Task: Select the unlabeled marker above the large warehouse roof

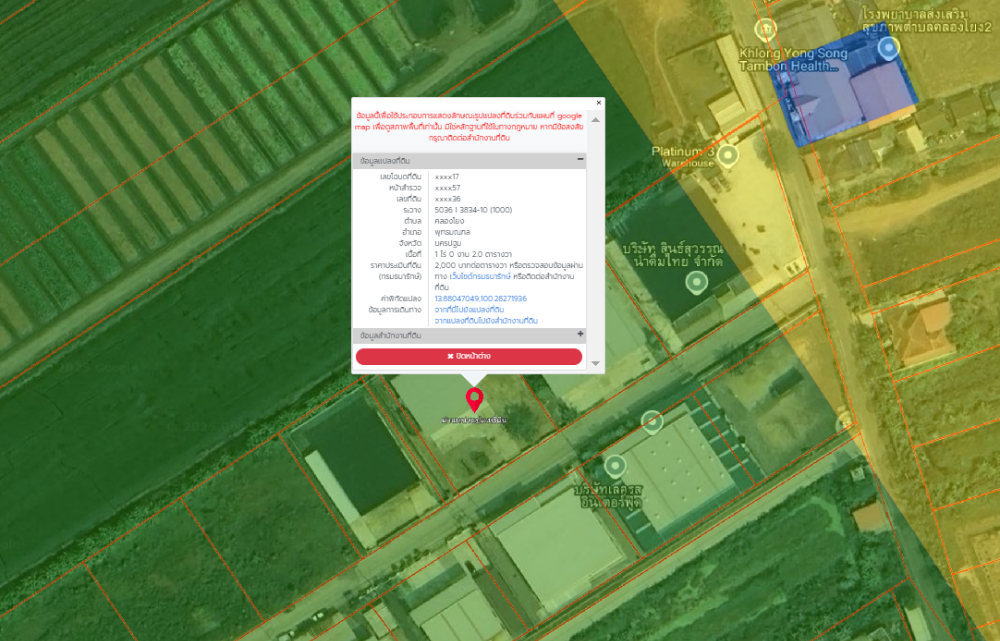Action: click(x=652, y=421)
